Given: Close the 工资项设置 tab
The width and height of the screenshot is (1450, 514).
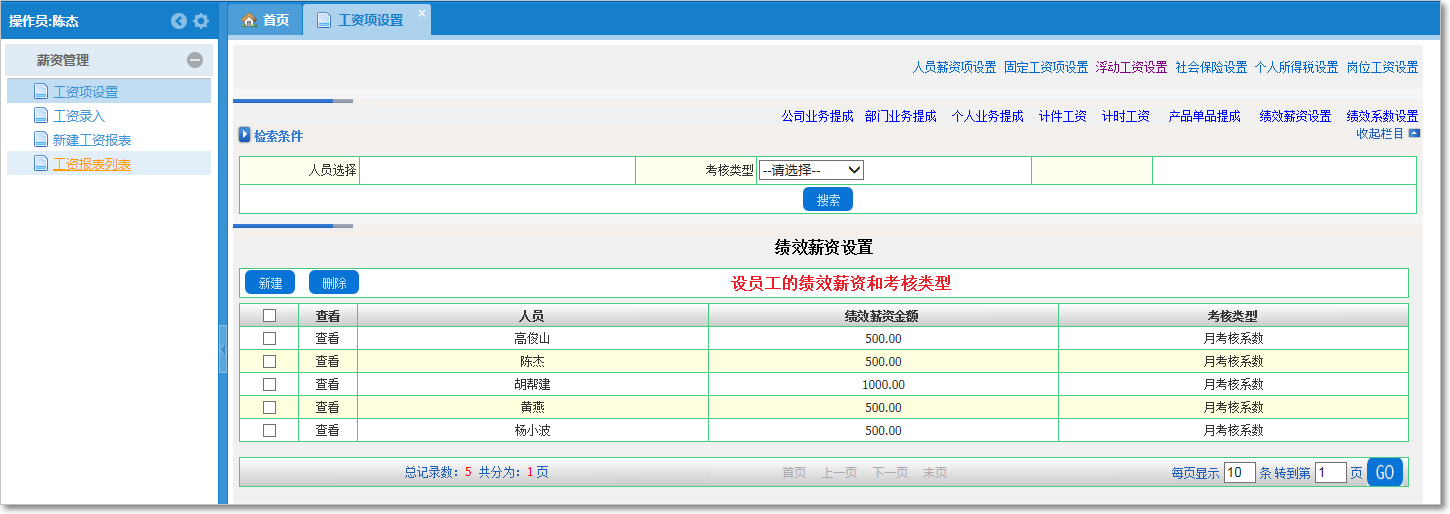Looking at the screenshot, I should 422,13.
